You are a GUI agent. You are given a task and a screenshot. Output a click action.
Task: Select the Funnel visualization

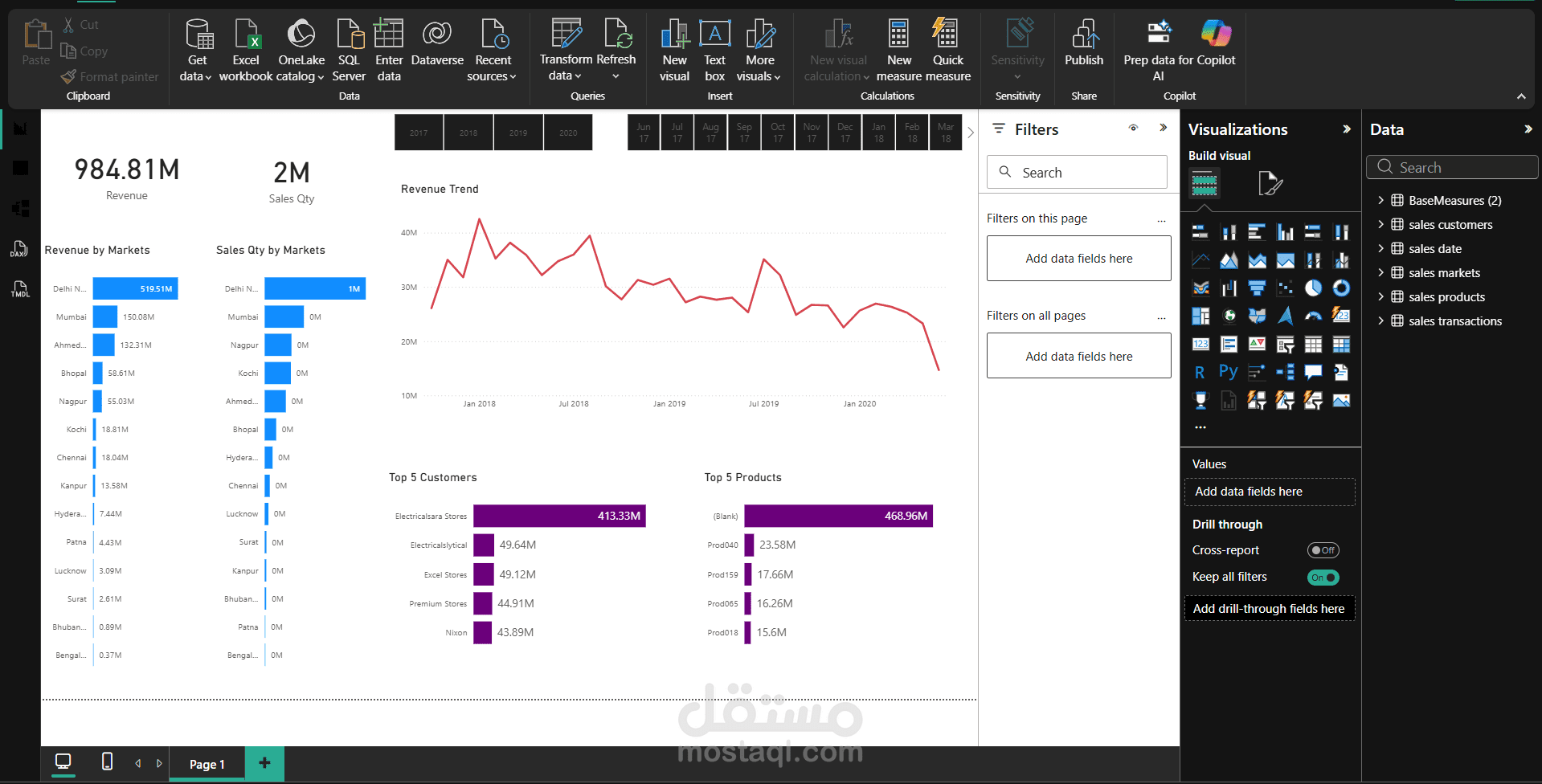(x=1257, y=288)
